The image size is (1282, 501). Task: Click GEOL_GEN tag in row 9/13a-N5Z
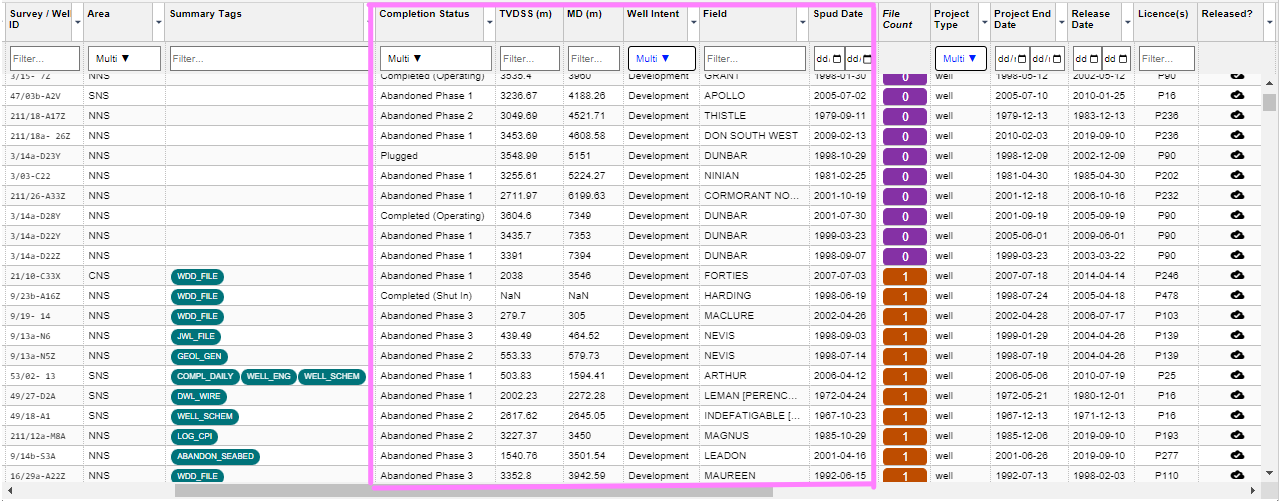(199, 356)
